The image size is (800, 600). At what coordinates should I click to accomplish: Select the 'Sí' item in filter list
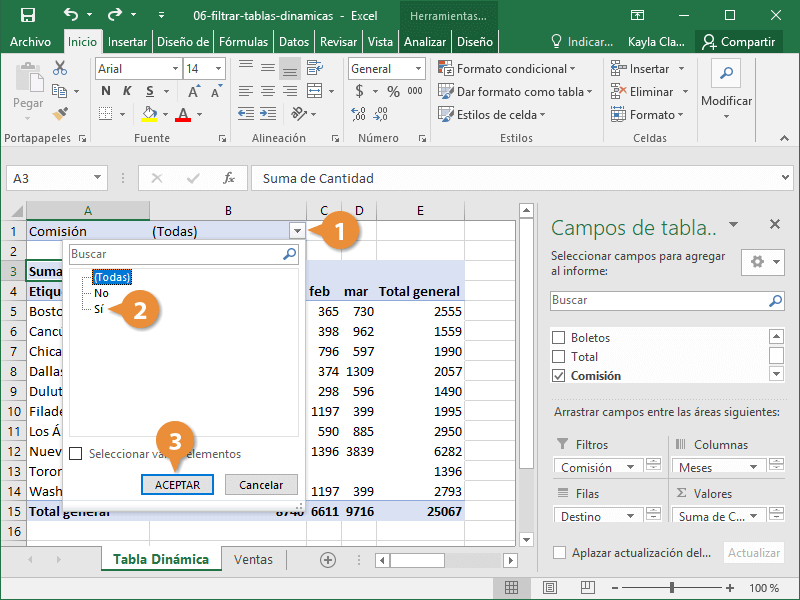pyautogui.click(x=99, y=310)
